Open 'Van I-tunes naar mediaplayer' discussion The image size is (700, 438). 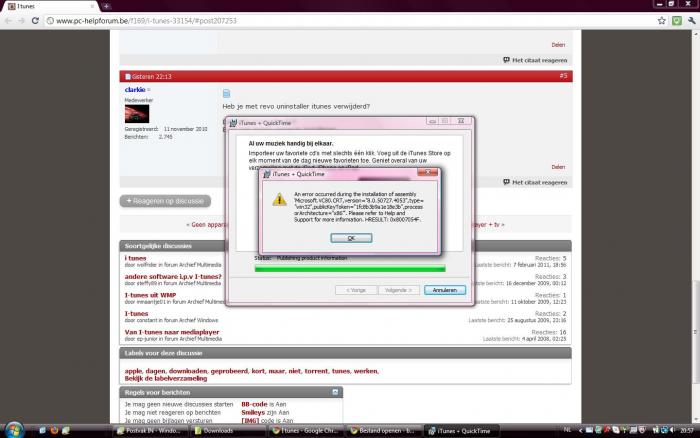click(x=172, y=332)
